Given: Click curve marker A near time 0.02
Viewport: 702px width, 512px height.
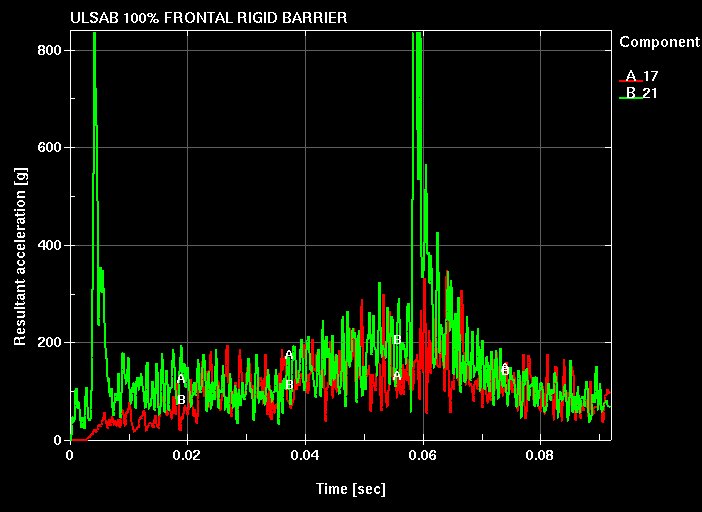Looking at the screenshot, I should coord(181,378).
